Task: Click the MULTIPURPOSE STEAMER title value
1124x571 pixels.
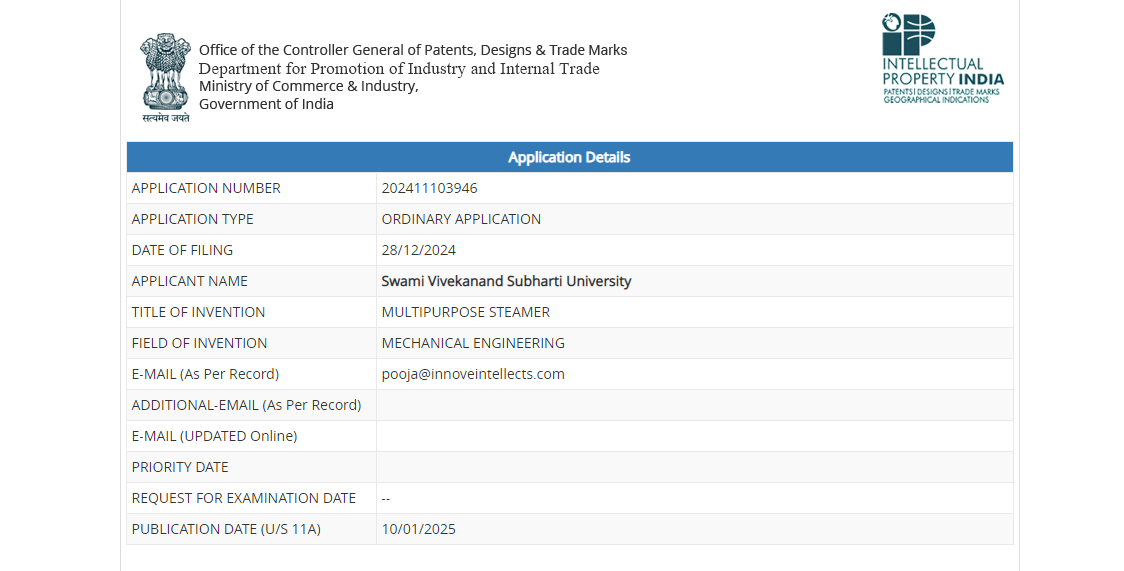Action: pos(465,312)
